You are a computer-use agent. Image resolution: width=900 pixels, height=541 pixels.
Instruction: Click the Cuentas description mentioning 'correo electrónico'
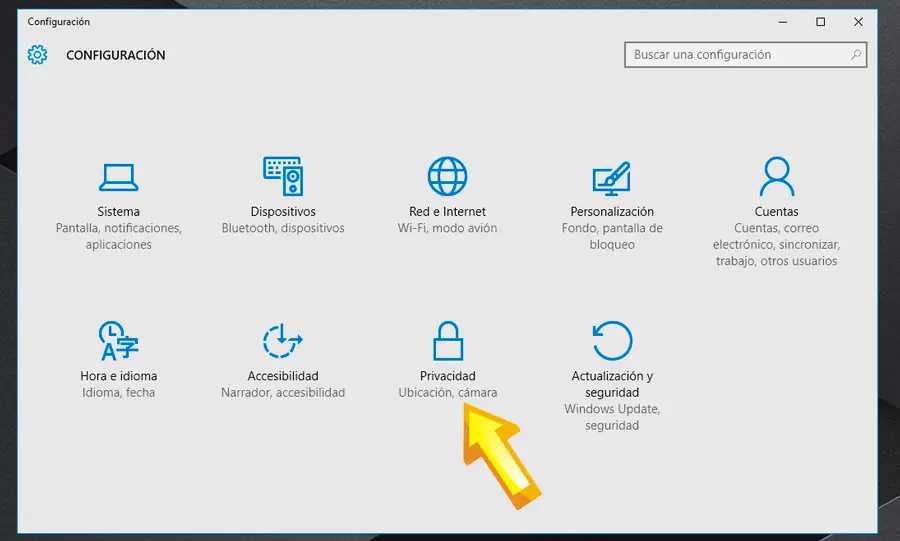pos(777,244)
